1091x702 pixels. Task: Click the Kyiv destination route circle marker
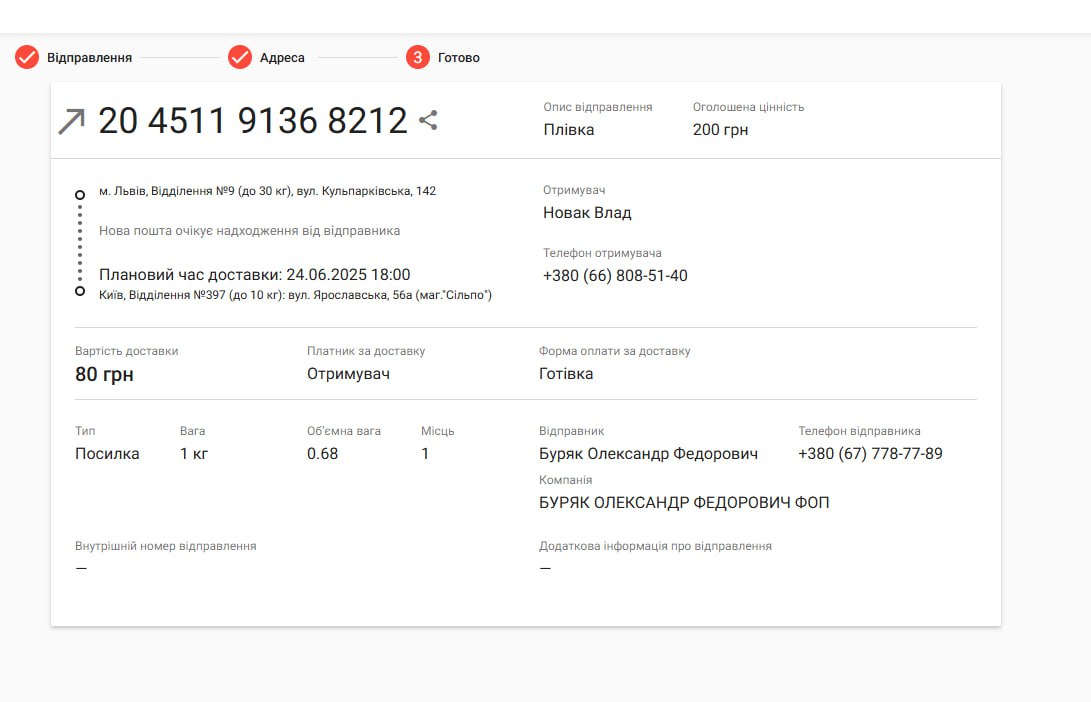tap(80, 291)
